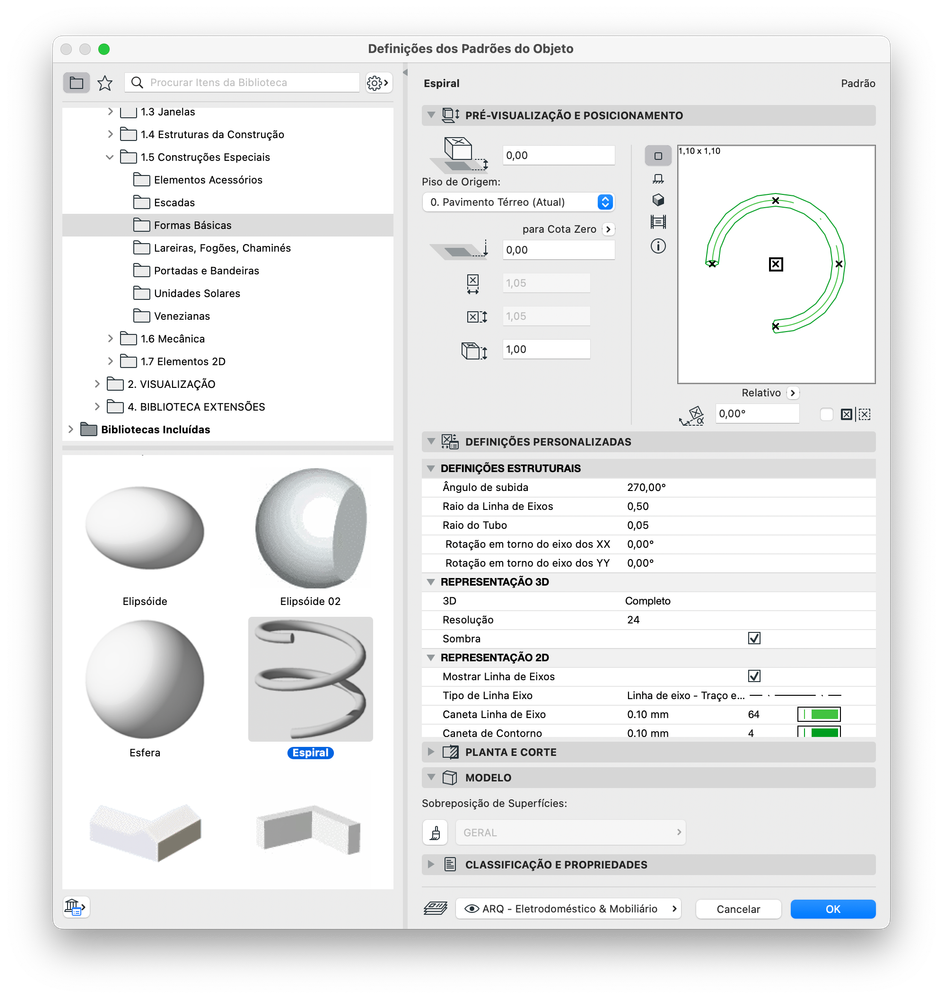Click the dotted hotspot icon near rotation

coord(865,415)
